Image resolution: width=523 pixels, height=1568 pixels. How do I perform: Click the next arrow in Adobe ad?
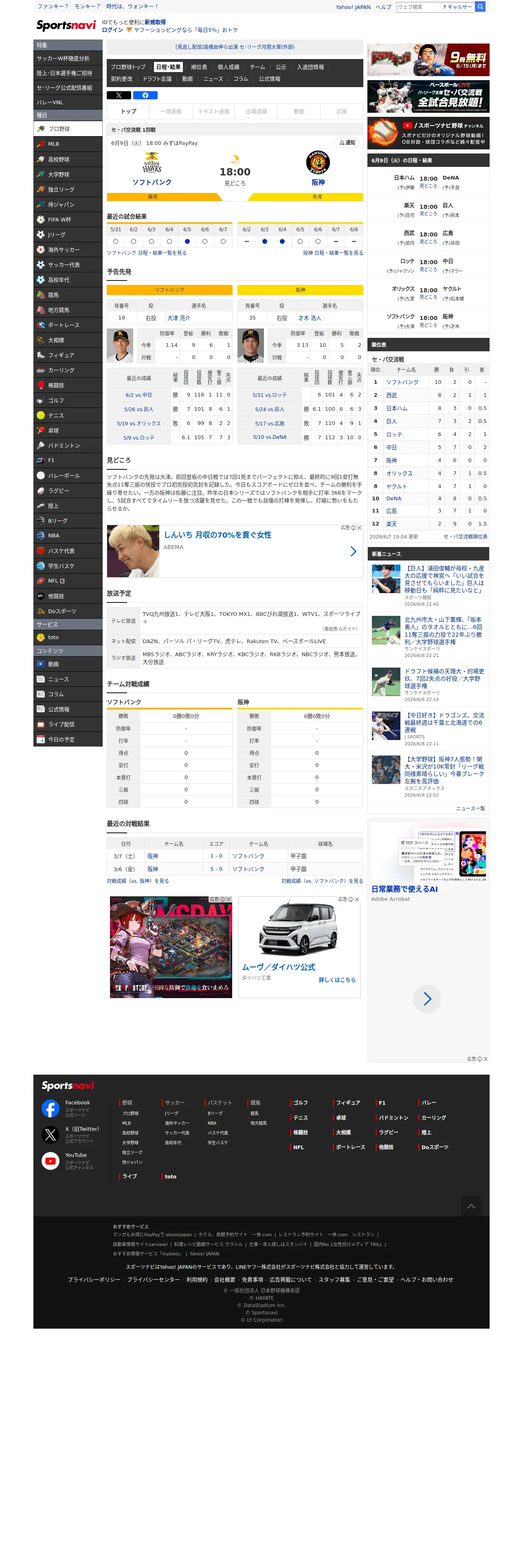pos(427,999)
